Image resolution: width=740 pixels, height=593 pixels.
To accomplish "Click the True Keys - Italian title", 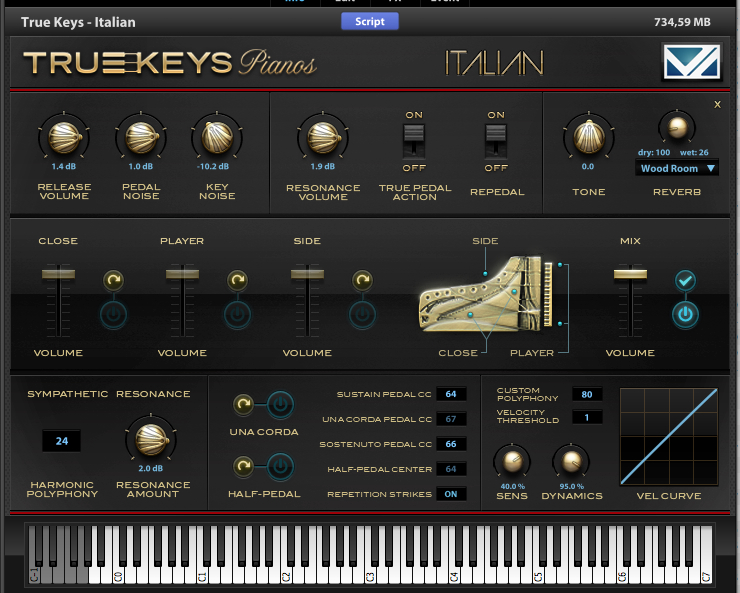I will point(78,22).
